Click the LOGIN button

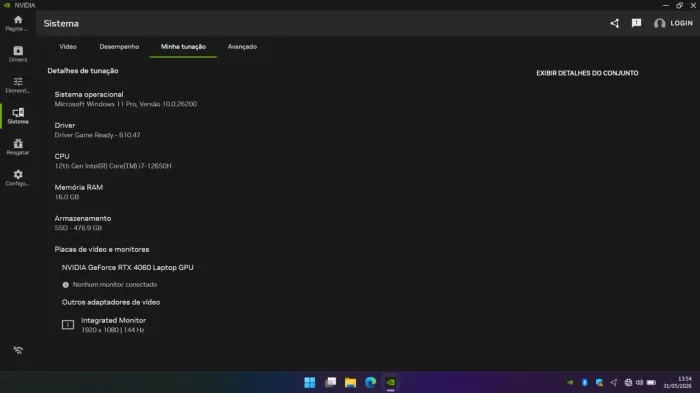pyautogui.click(x=681, y=23)
